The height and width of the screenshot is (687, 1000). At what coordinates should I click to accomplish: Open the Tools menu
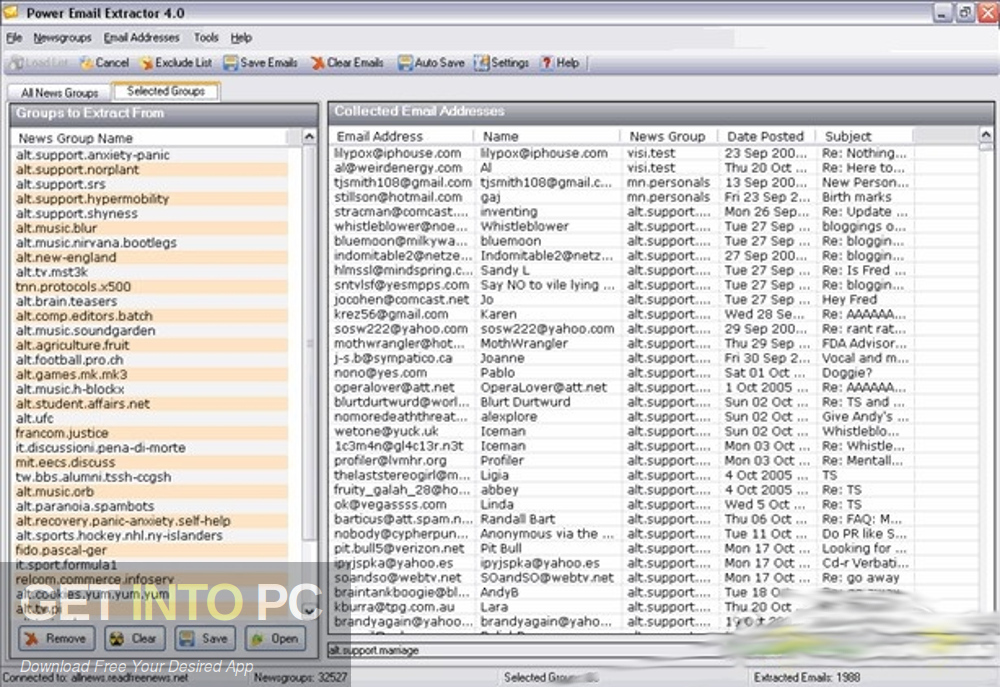(x=206, y=37)
